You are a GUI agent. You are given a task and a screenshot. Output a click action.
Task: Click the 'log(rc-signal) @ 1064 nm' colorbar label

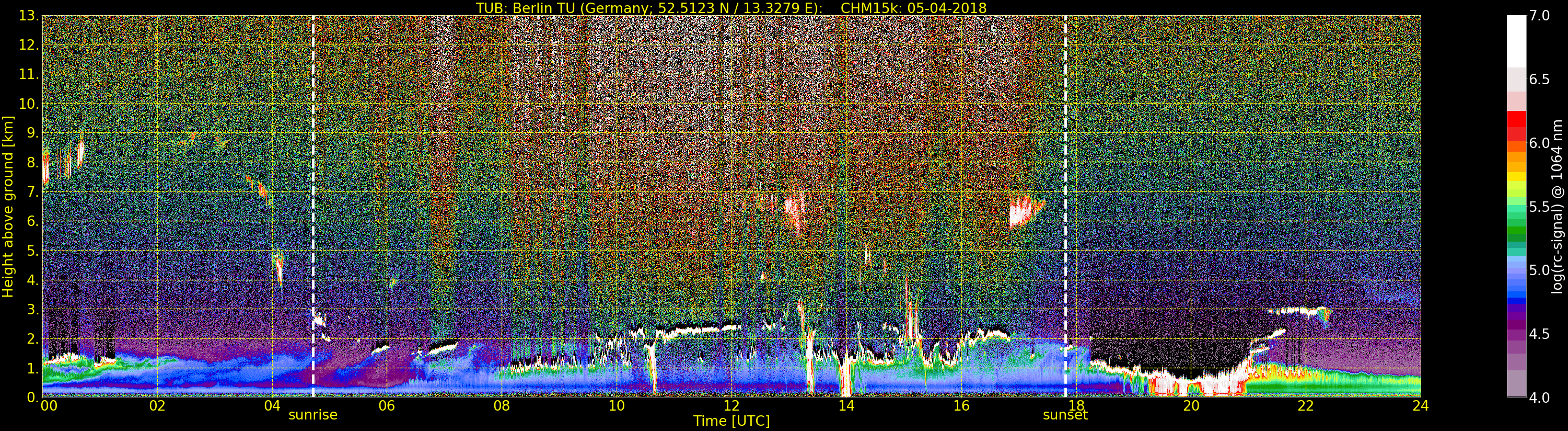[x=1557, y=206]
